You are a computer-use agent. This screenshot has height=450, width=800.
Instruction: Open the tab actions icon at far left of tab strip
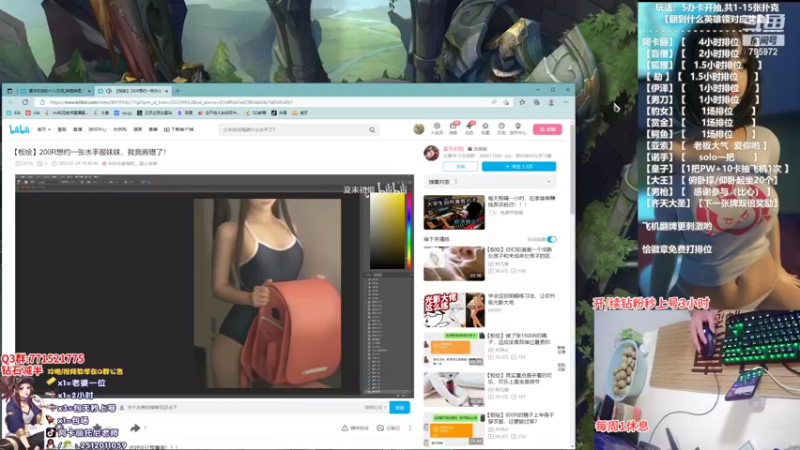point(10,91)
